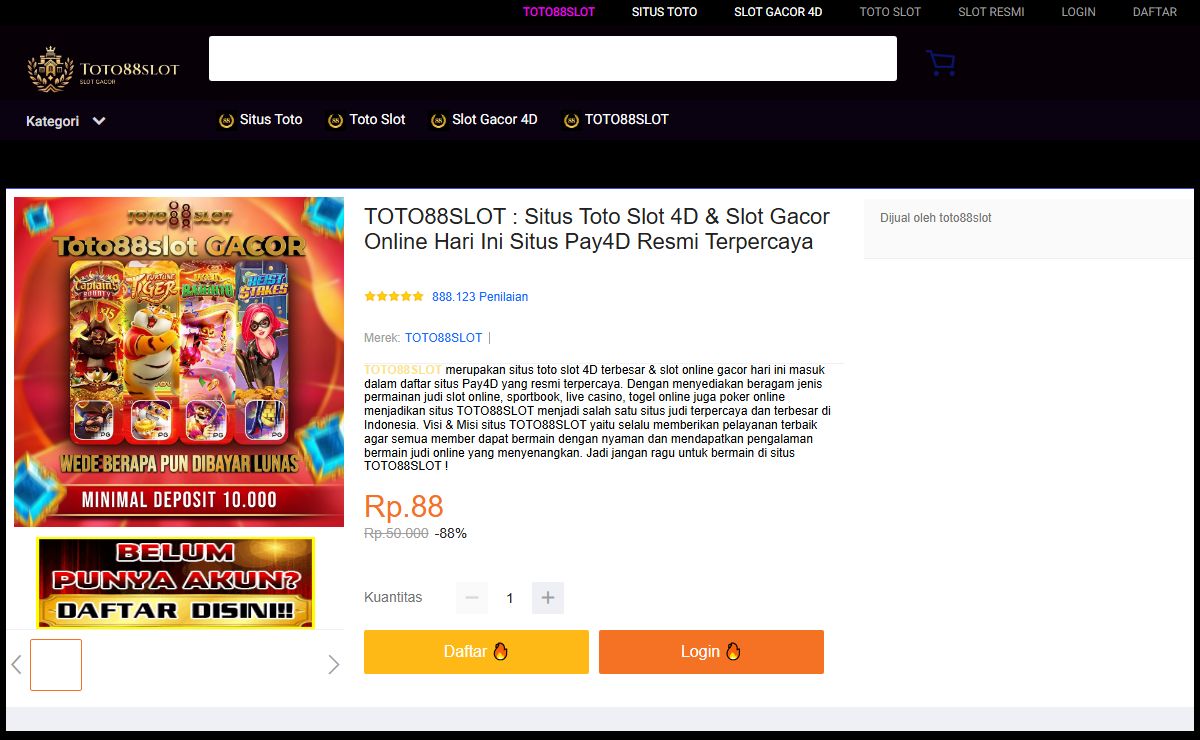1200x740 pixels.
Task: Click the Rp.88 price text
Action: [404, 507]
